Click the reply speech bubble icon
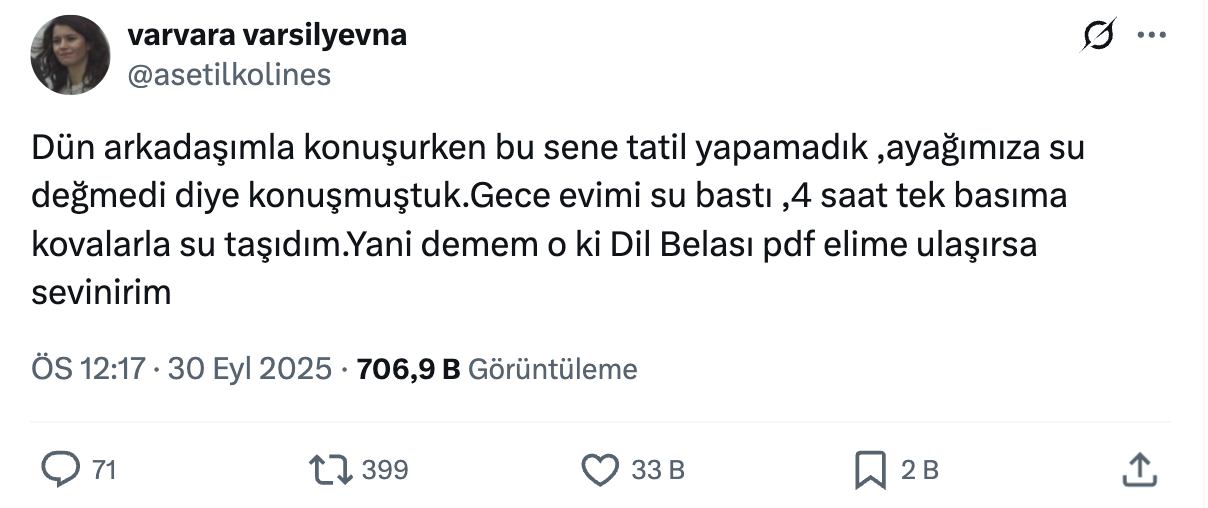 66,469
